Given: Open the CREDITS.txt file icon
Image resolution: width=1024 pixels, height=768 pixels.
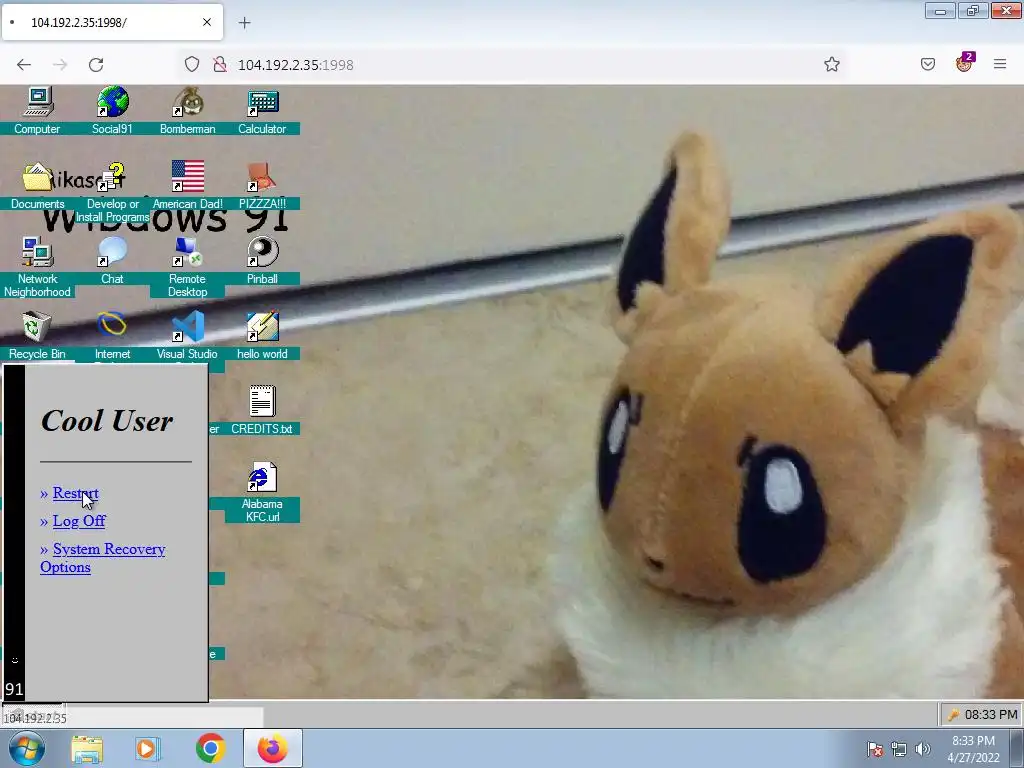Looking at the screenshot, I should click(x=263, y=409).
